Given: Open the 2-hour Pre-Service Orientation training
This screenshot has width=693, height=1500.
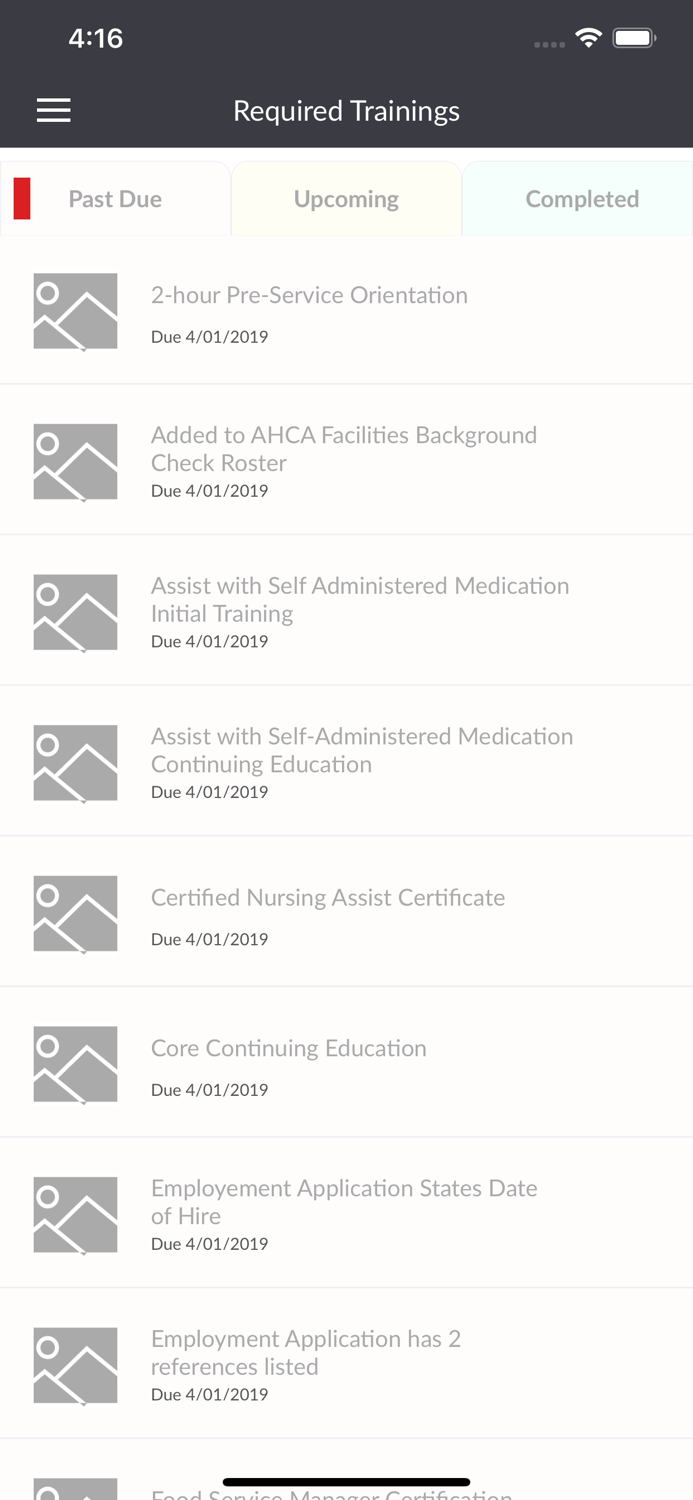Looking at the screenshot, I should coord(309,295).
